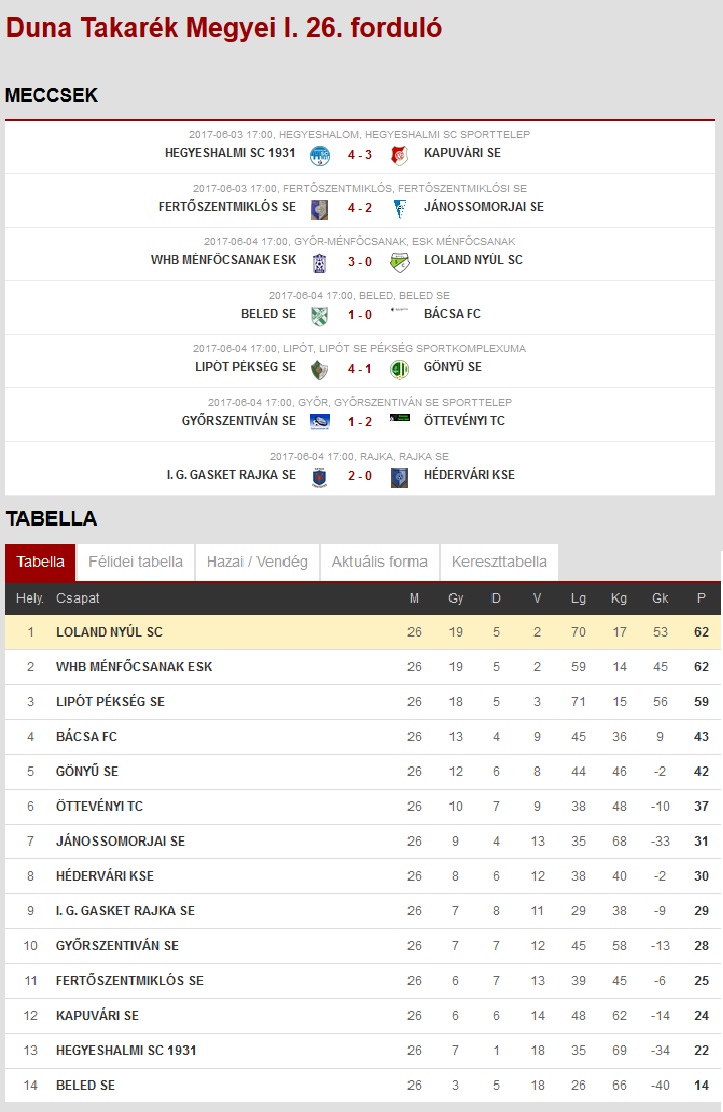Click the Jánossomorjai SE match team name
This screenshot has width=723, height=1112.
[484, 206]
